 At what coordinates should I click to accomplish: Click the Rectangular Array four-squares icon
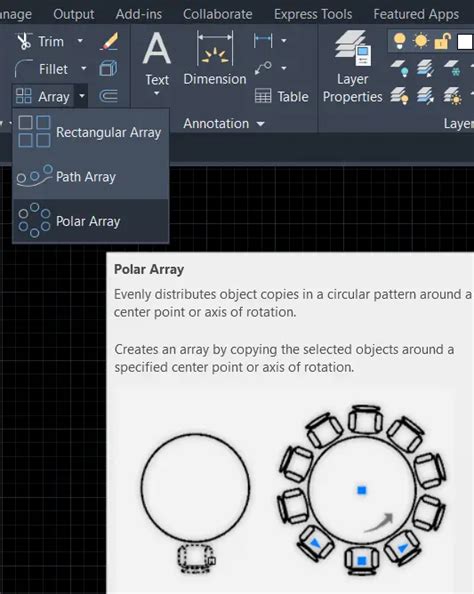tap(34, 131)
